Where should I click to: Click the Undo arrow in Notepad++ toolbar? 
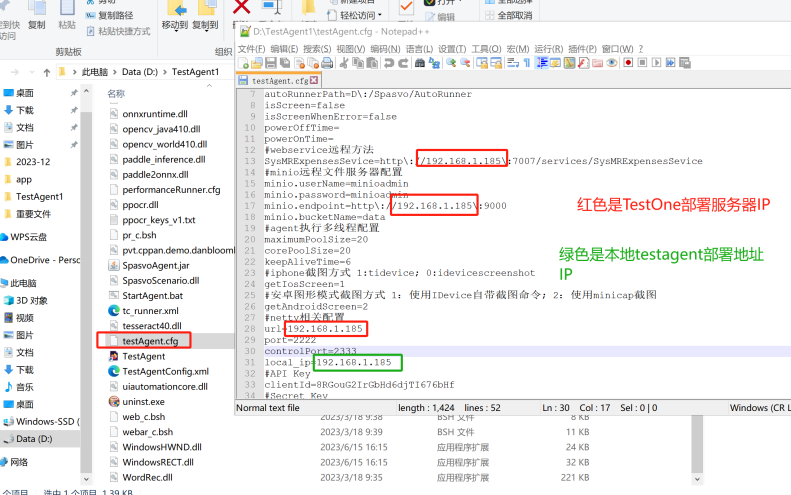[389, 63]
